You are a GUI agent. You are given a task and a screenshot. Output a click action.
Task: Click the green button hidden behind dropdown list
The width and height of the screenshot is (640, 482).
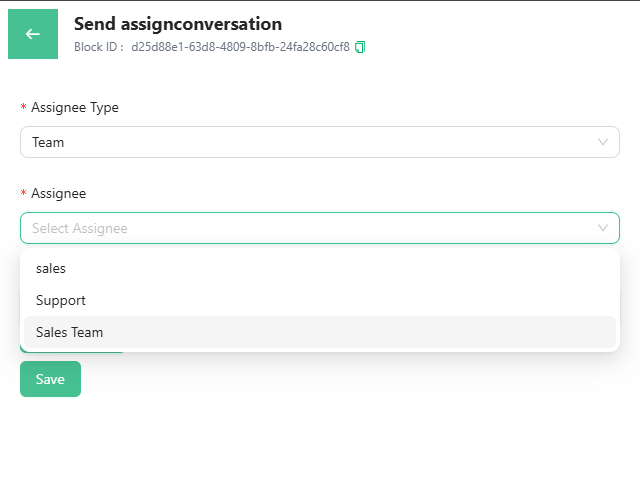72,351
